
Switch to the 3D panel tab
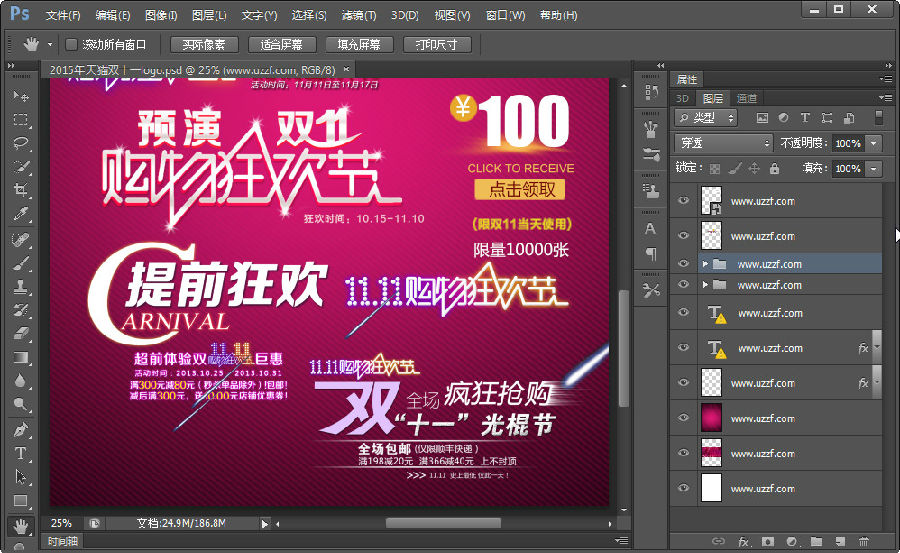(x=682, y=98)
